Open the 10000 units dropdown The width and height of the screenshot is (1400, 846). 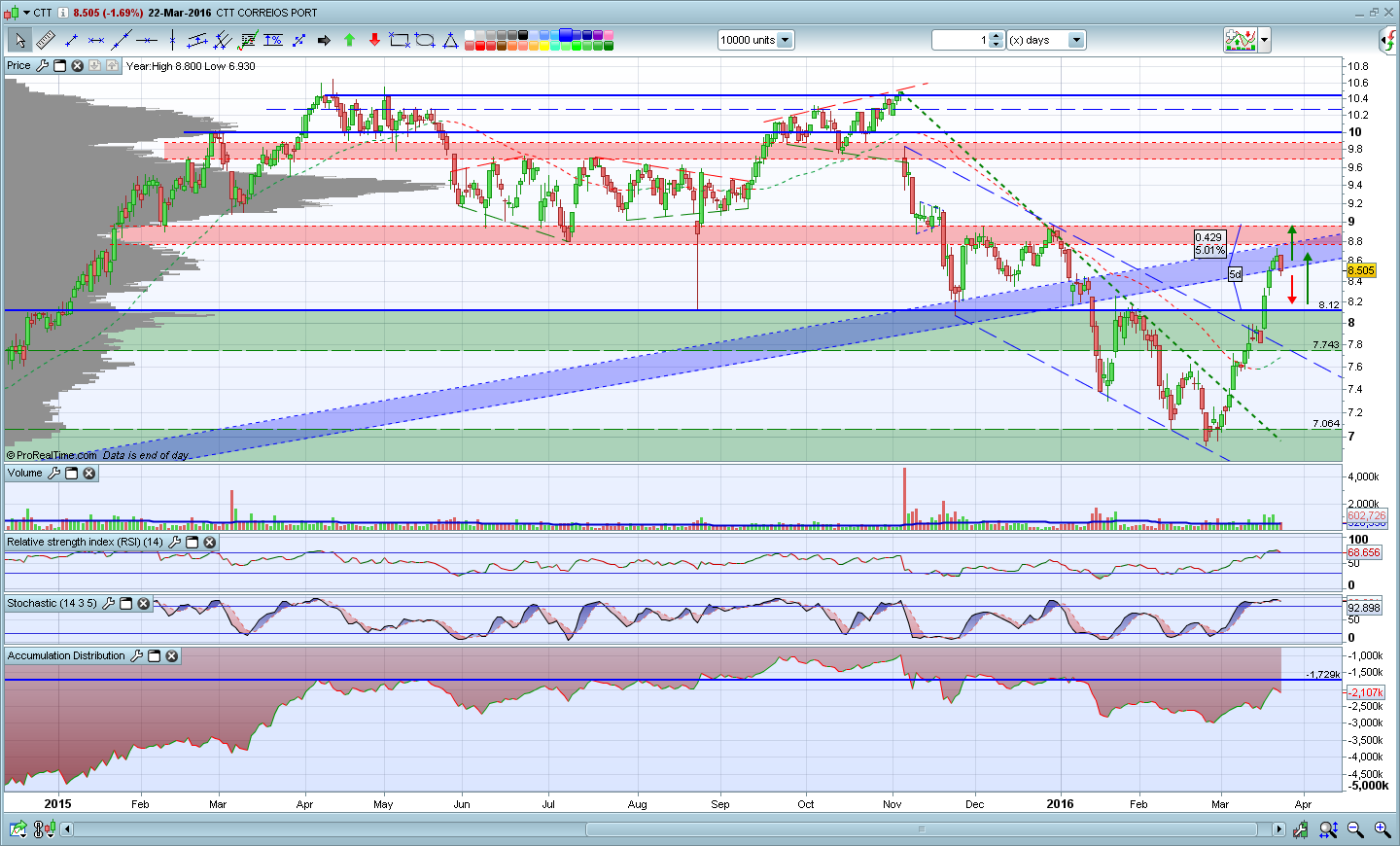(x=785, y=40)
